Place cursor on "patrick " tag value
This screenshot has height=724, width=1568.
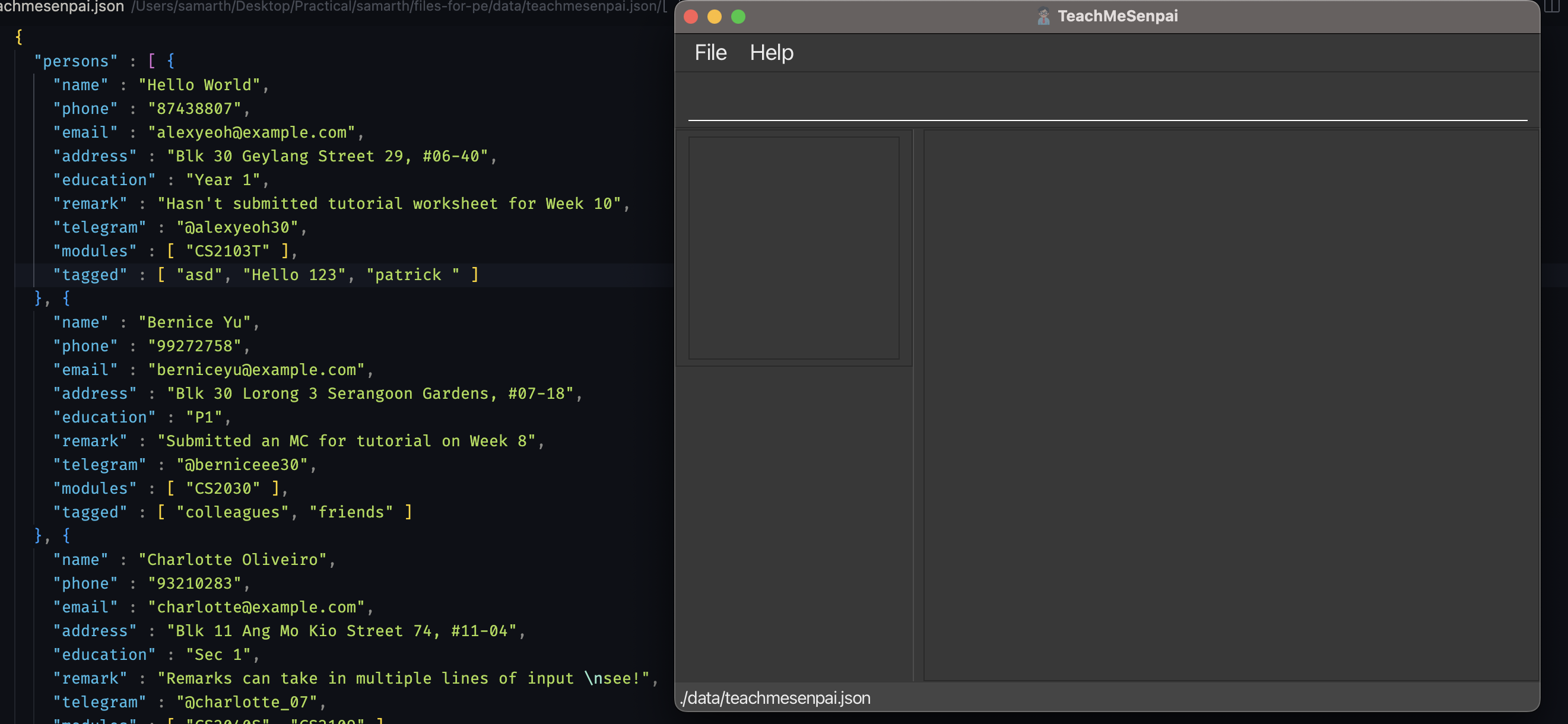[412, 275]
